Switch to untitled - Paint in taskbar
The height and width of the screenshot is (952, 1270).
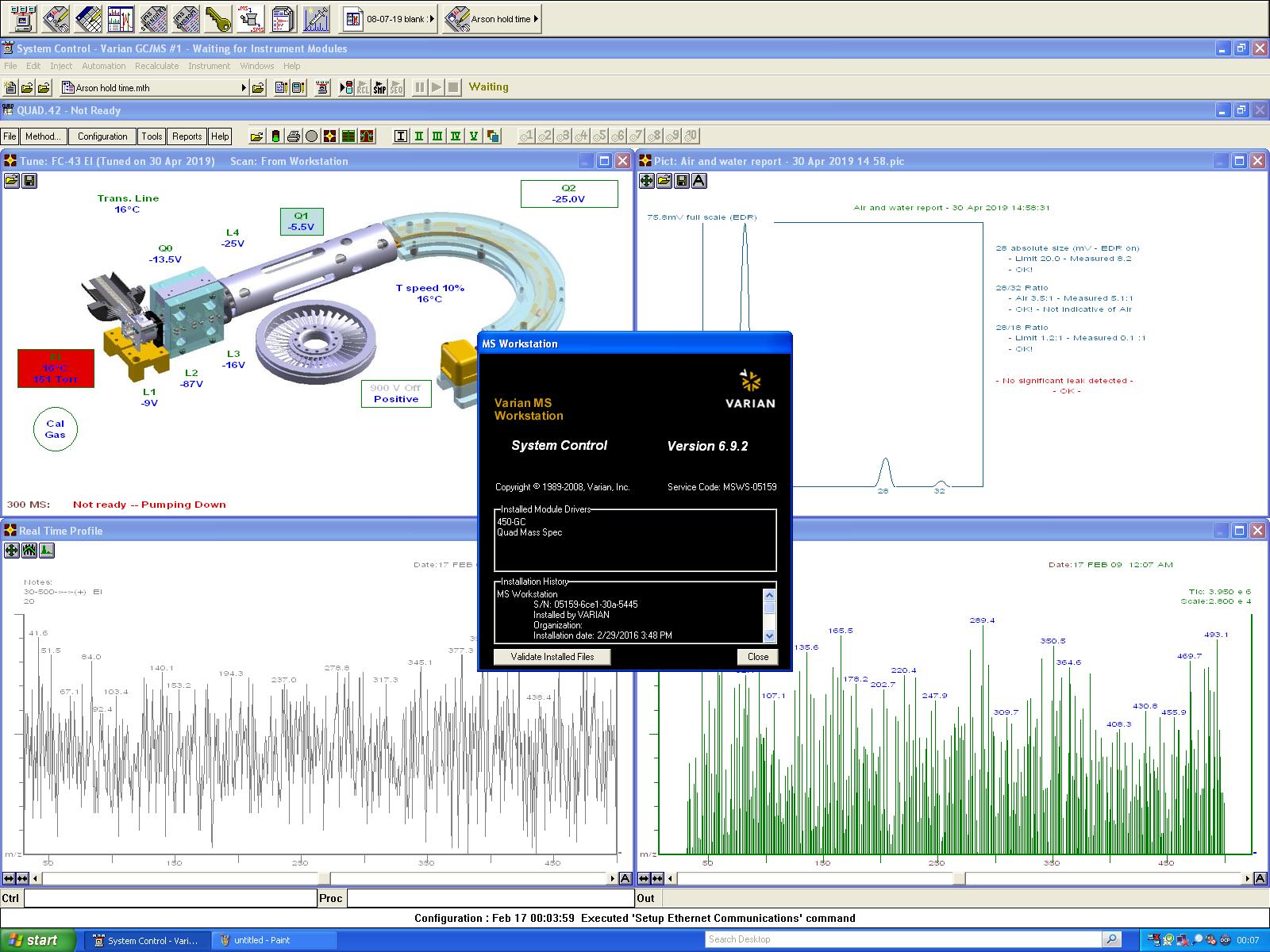tap(276, 940)
